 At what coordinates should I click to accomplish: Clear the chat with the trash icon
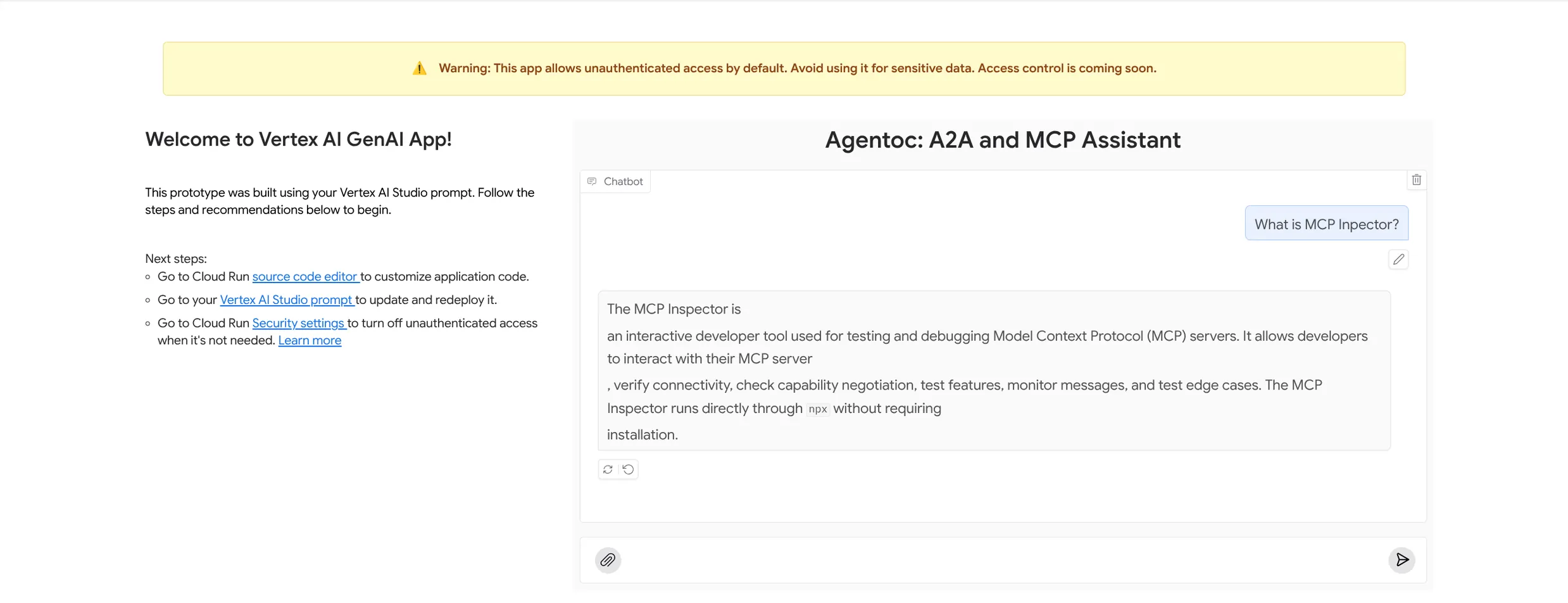pyautogui.click(x=1416, y=180)
